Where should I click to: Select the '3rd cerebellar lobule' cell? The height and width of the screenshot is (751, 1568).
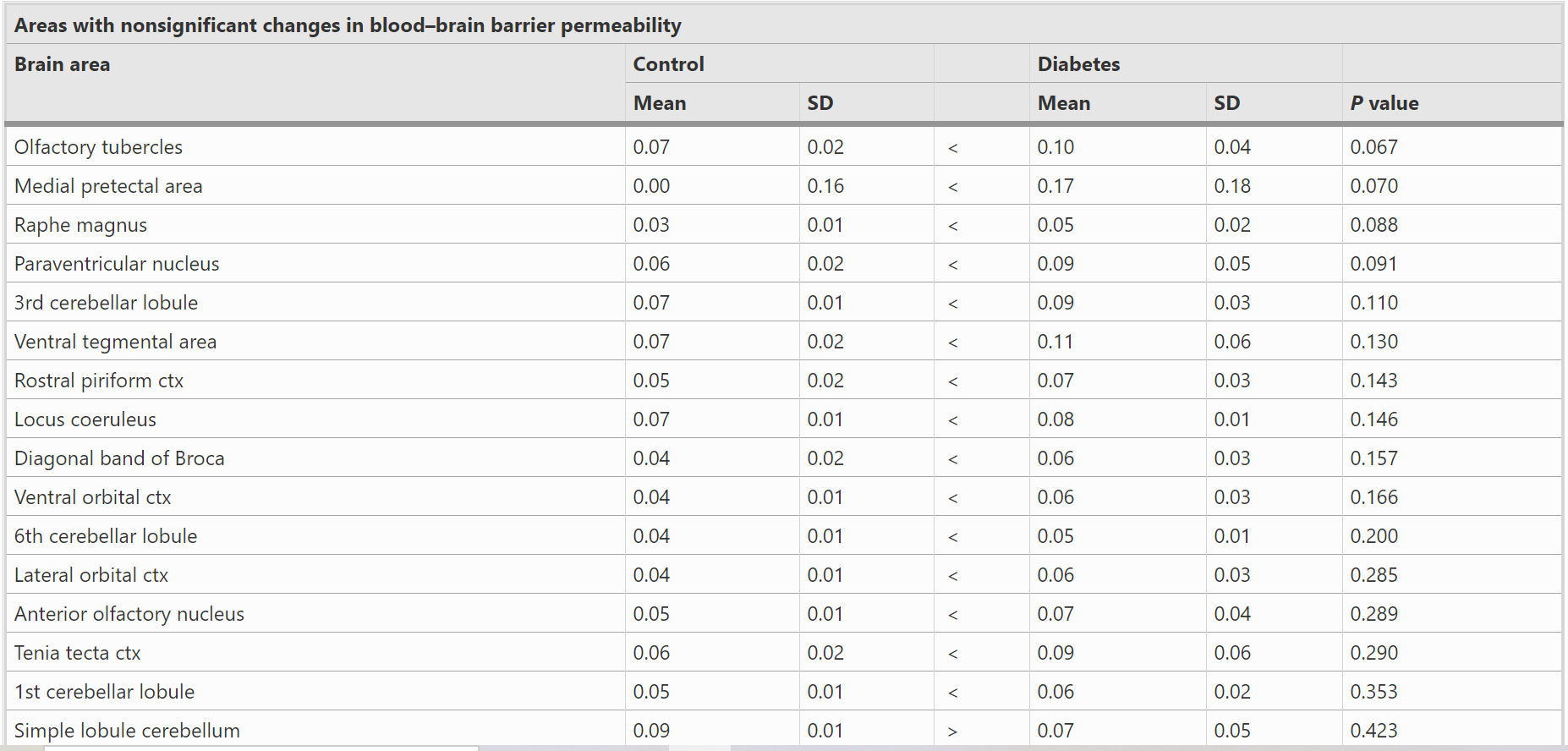pos(107,303)
